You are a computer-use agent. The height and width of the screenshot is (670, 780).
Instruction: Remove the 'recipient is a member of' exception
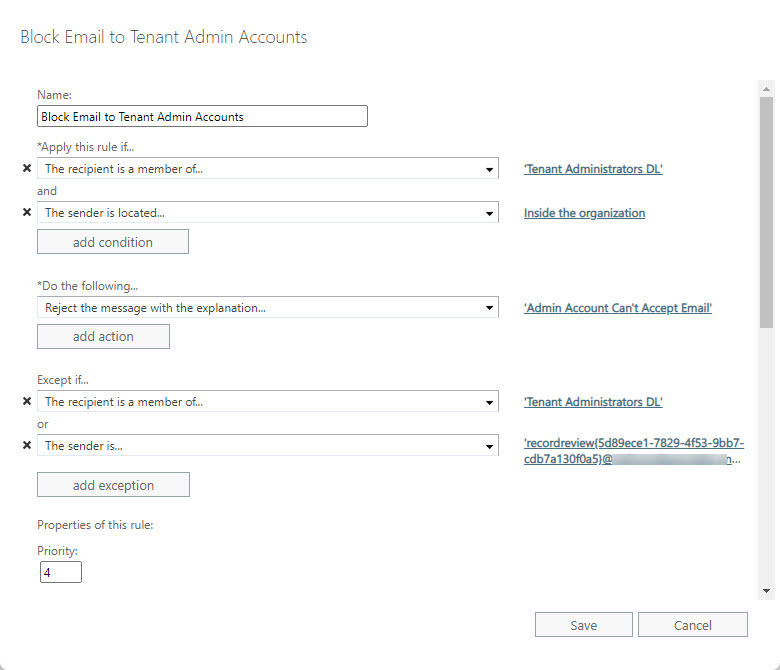click(27, 401)
